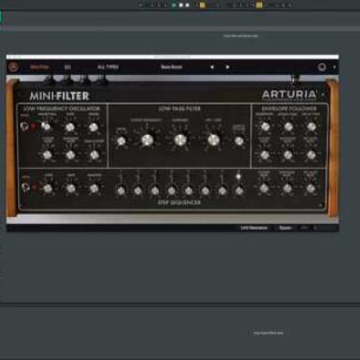This screenshot has height=360, width=360.
Task: Click the LFO Cutoff Mod knob
Action: point(47,155)
